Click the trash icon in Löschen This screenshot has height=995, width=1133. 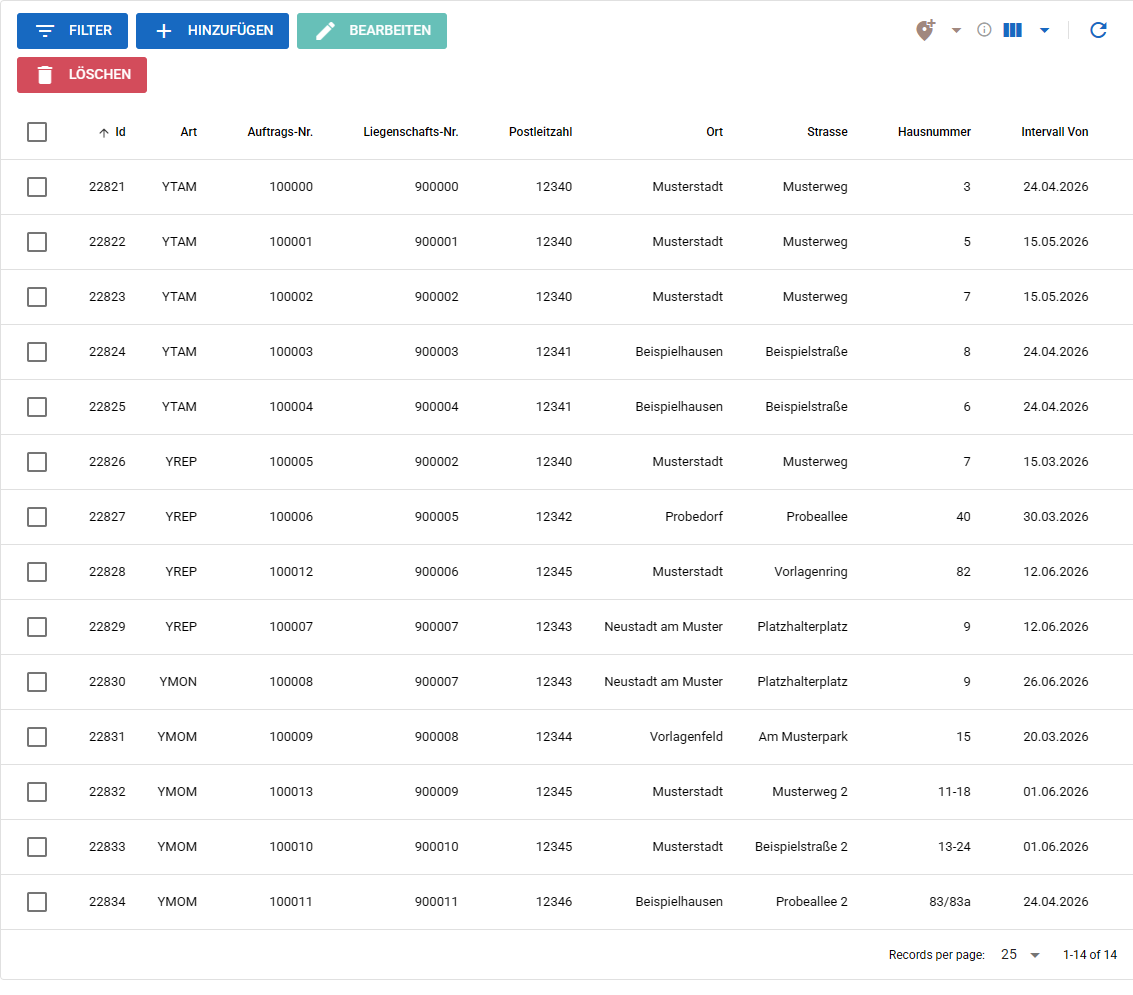[x=45, y=75]
